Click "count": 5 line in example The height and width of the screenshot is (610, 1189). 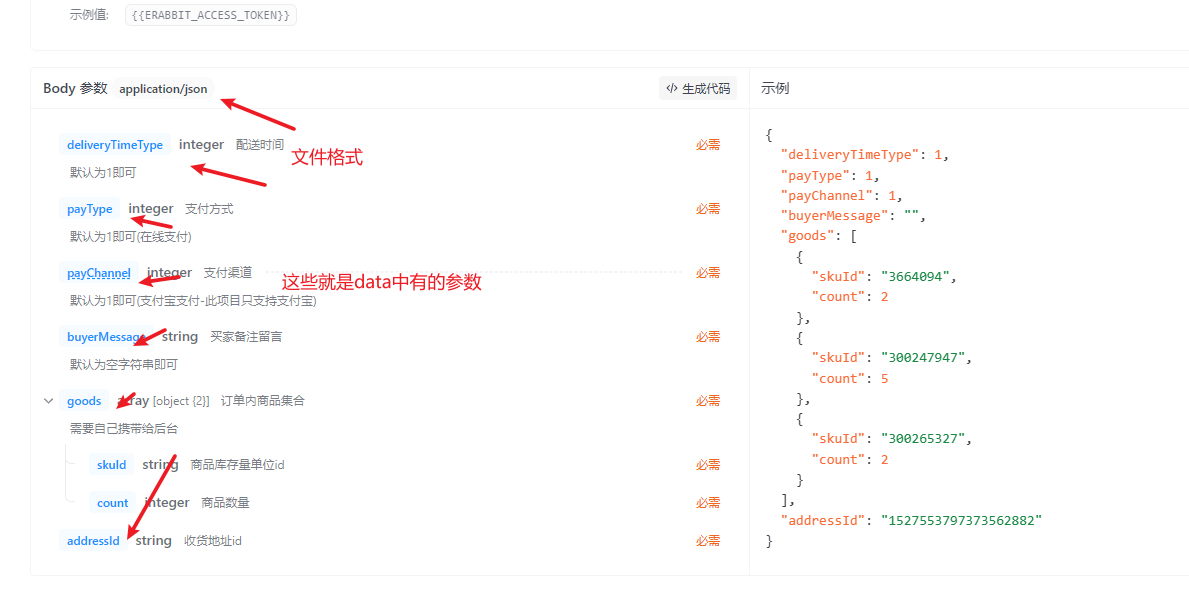[849, 379]
